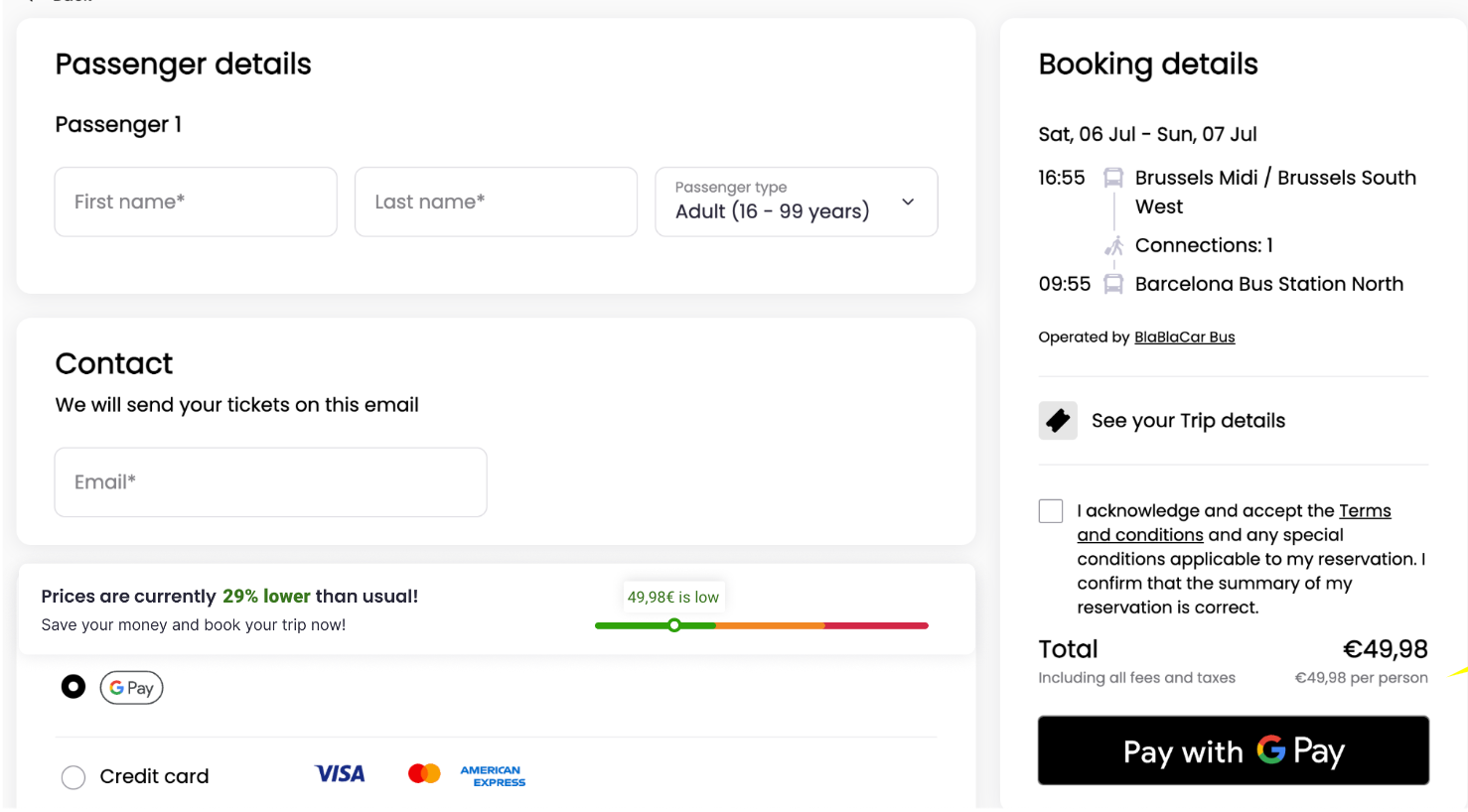This screenshot has width=1468, height=812.
Task: Click the First name input field
Action: click(x=196, y=203)
